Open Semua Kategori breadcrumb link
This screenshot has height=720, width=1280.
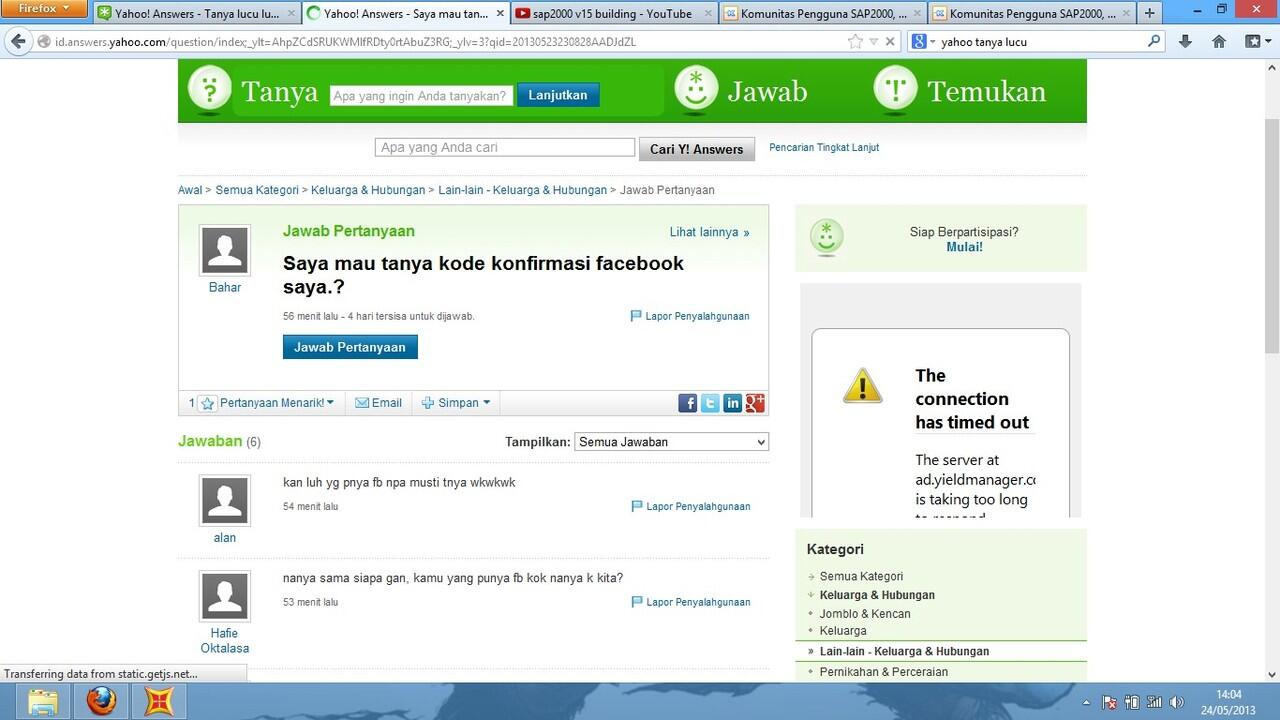[257, 190]
